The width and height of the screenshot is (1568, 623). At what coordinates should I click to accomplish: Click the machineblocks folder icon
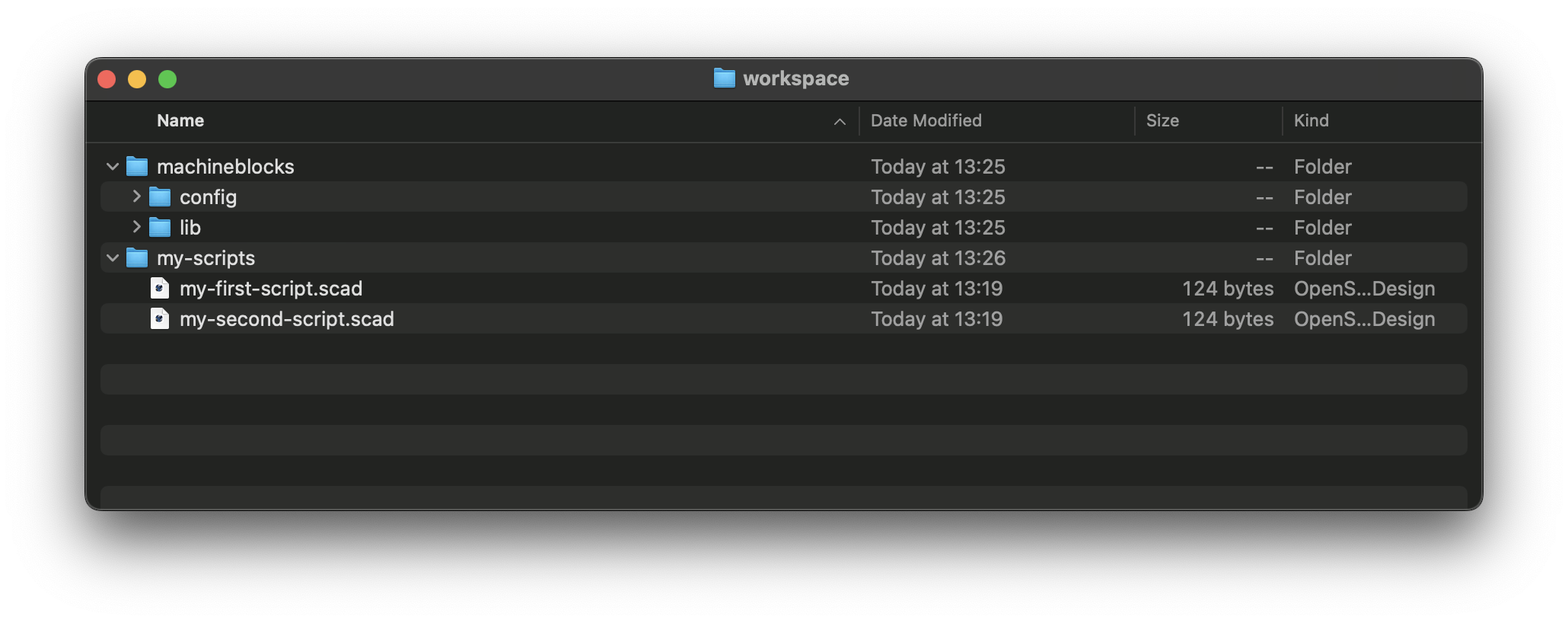click(137, 166)
